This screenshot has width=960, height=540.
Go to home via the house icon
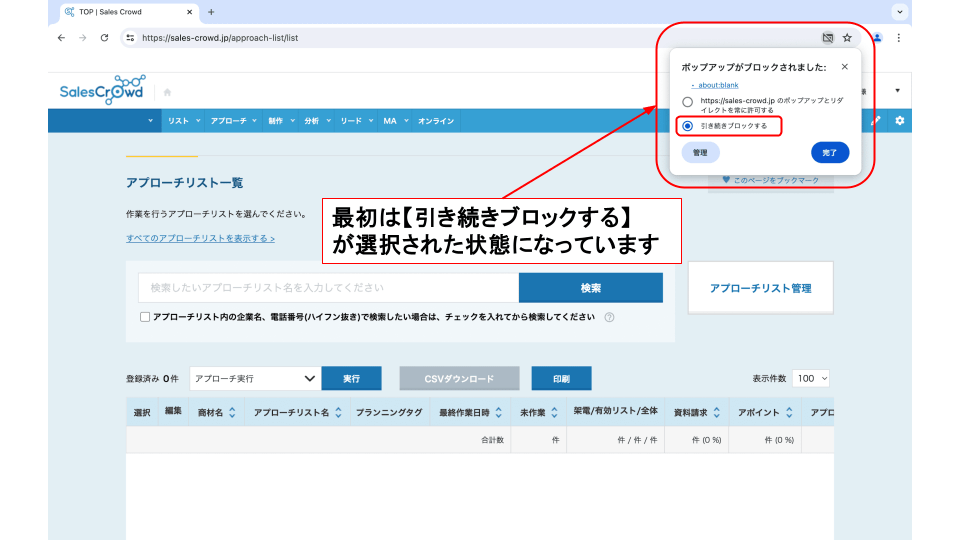point(167,92)
